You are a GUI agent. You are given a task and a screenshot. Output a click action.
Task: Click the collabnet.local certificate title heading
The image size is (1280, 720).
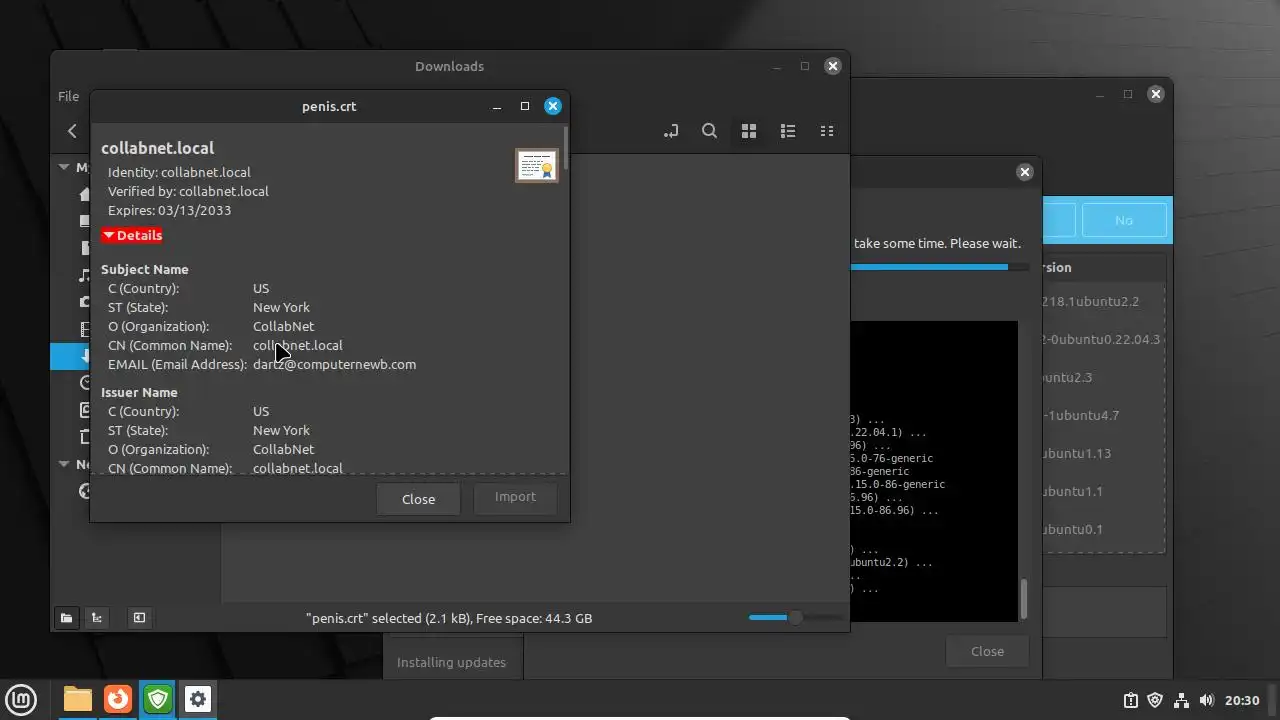[157, 148]
